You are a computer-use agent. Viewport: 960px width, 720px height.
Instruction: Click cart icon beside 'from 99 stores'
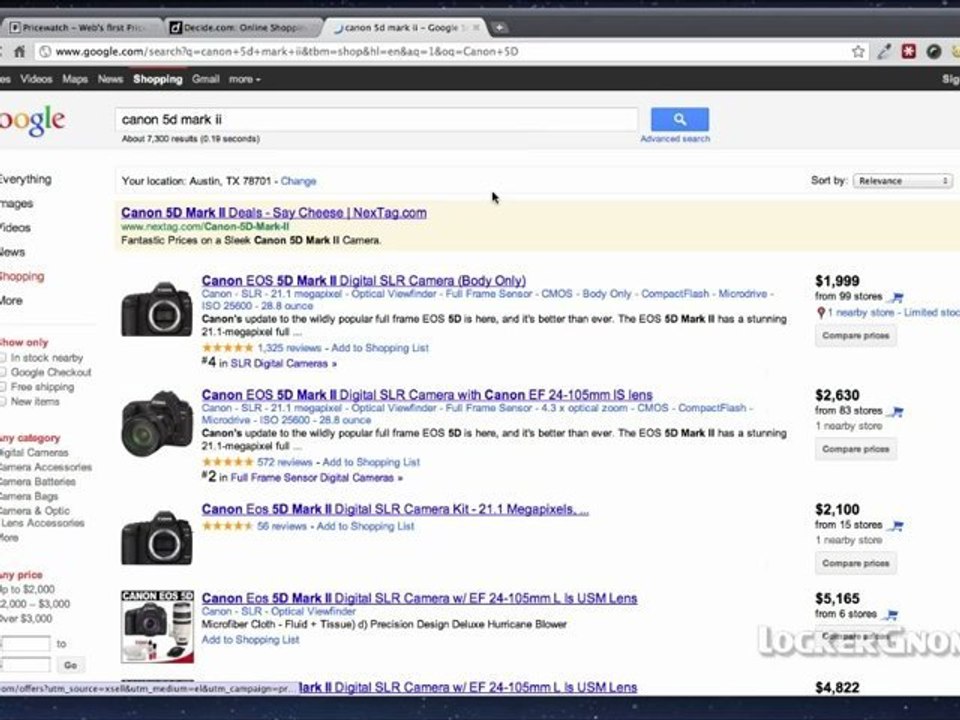point(897,298)
